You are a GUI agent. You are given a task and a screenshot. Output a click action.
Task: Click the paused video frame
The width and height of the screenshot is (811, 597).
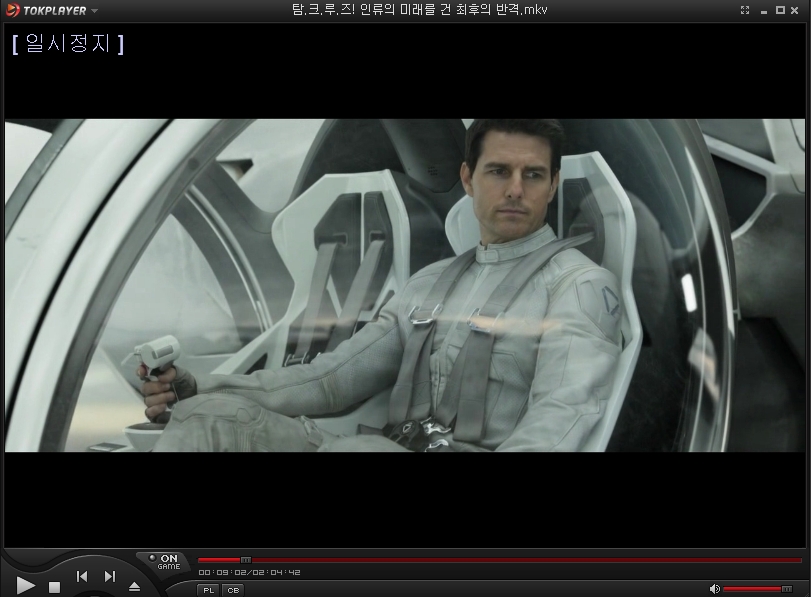[405, 285]
